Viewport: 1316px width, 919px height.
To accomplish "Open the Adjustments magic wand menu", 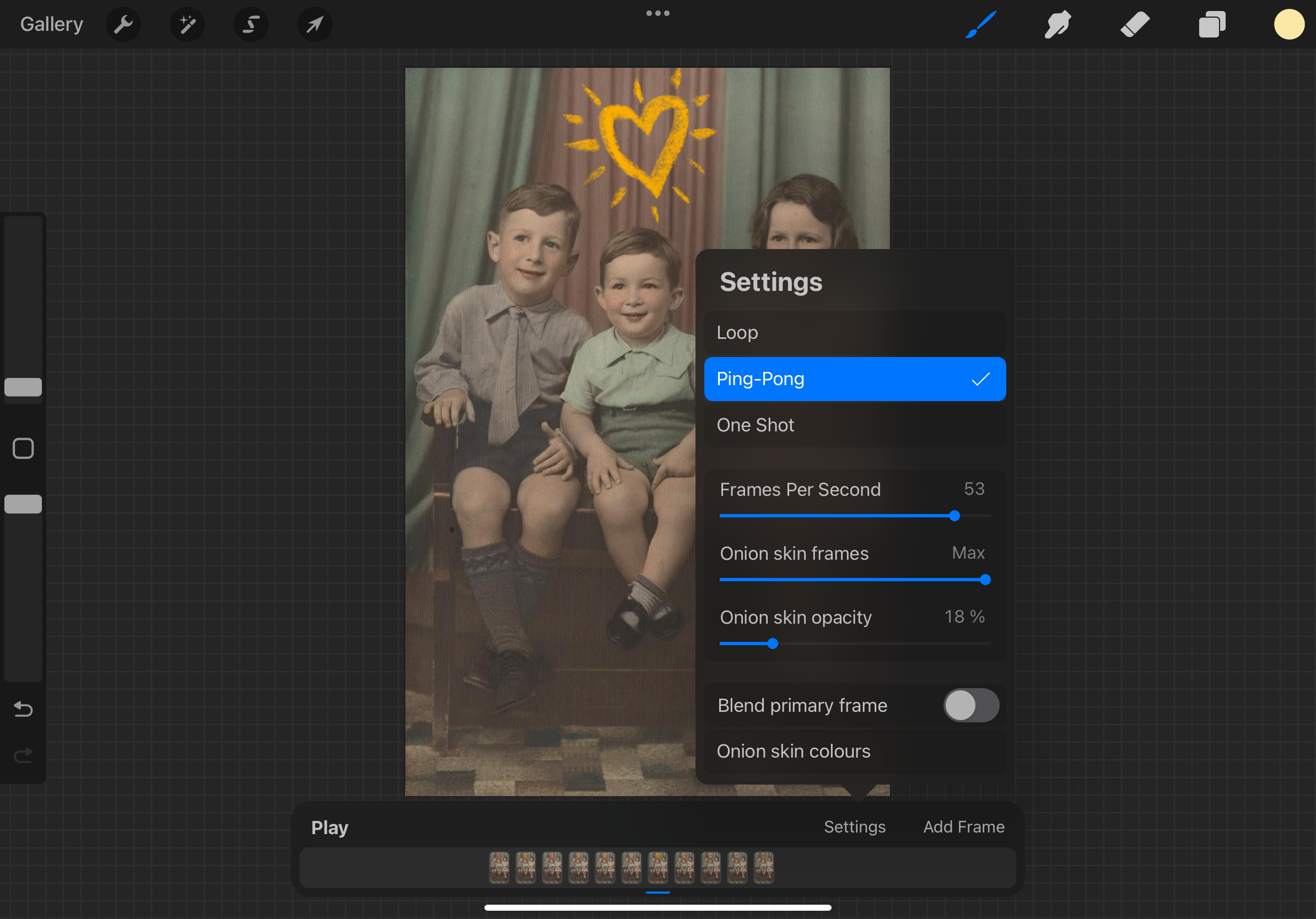I will [x=187, y=25].
